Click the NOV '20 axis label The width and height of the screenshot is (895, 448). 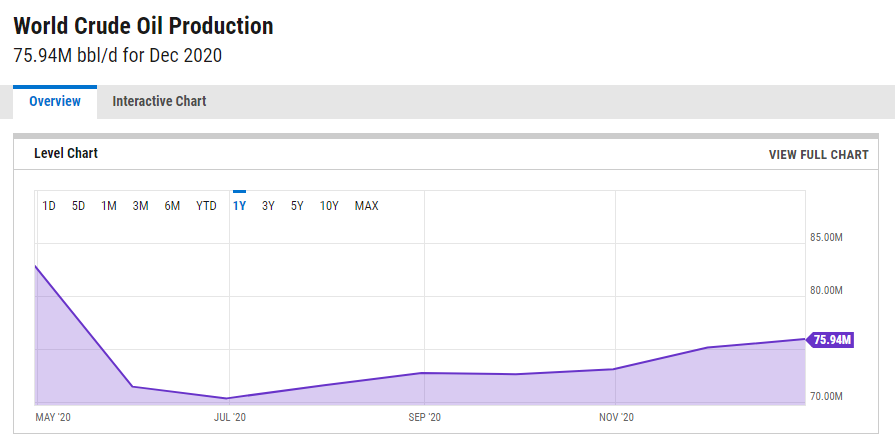coord(615,417)
